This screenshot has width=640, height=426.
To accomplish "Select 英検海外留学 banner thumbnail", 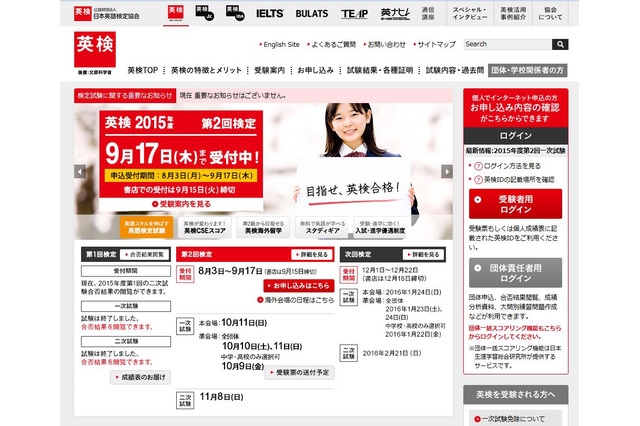I will [x=263, y=227].
